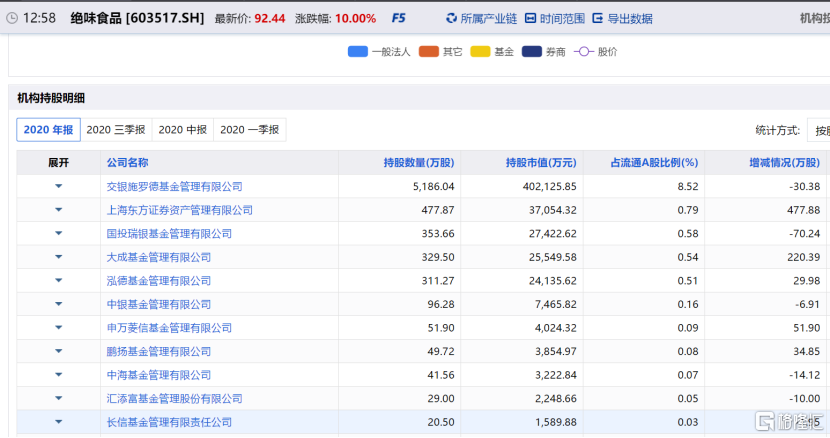The image size is (830, 438).
Task: Open the 所属产业链 link
Action: point(488,19)
